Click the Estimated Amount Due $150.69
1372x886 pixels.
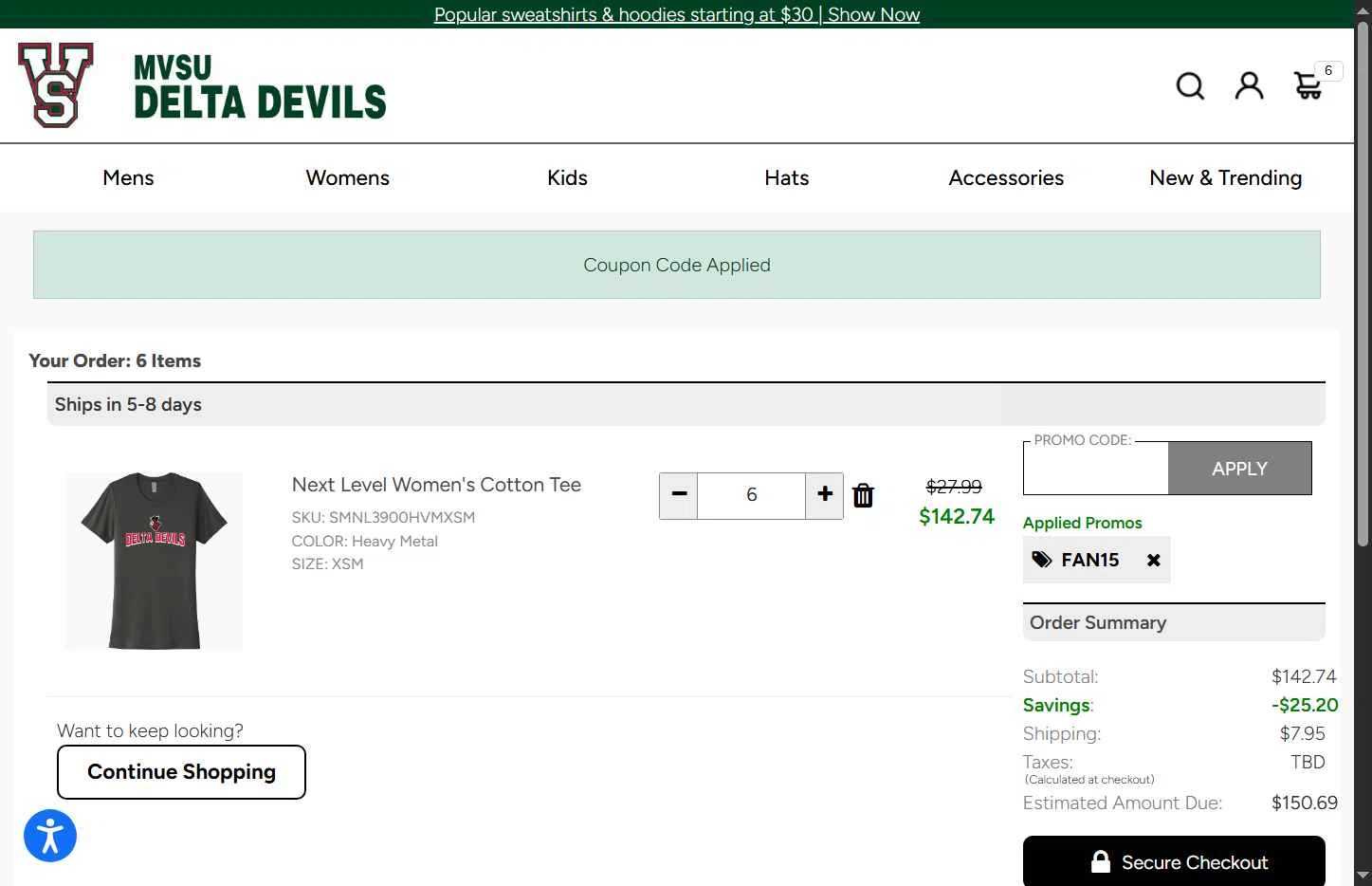[x=1305, y=803]
